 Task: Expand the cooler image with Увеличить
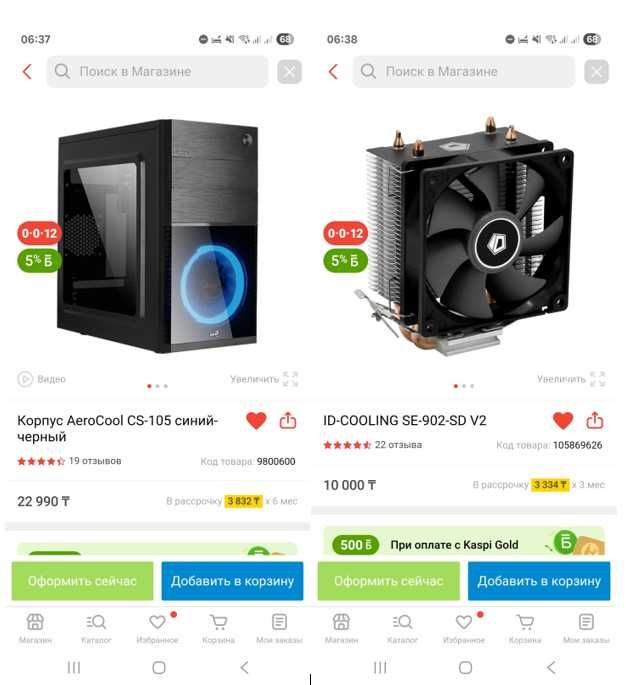571,379
